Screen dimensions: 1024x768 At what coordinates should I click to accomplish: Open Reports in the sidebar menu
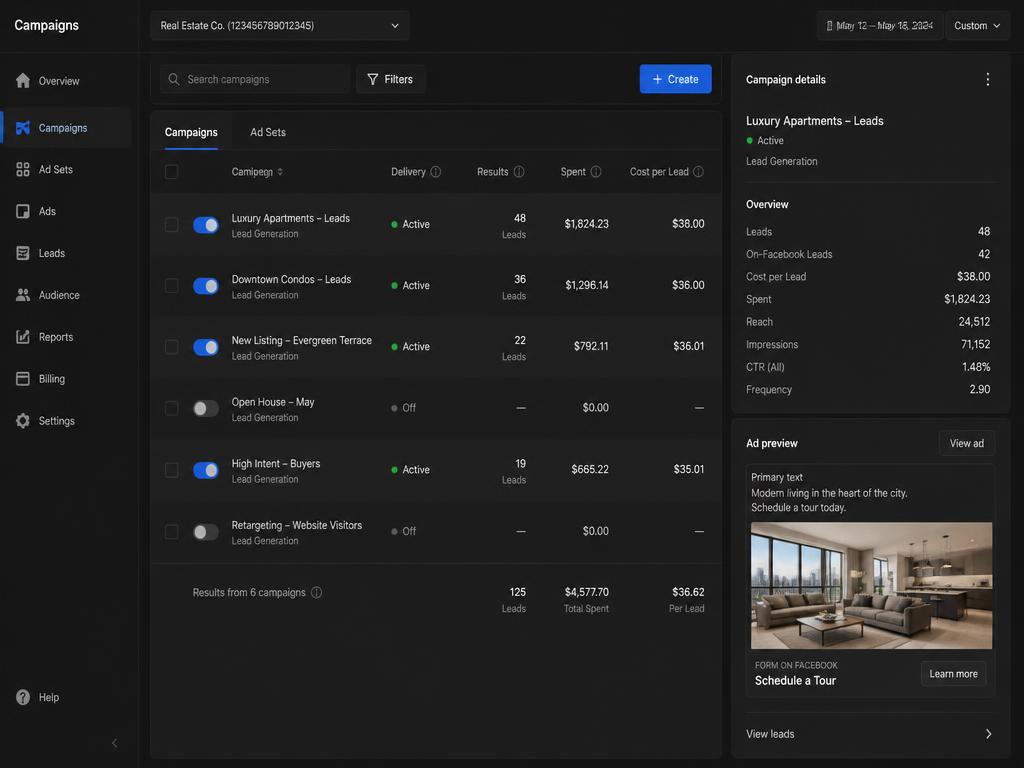click(67, 337)
